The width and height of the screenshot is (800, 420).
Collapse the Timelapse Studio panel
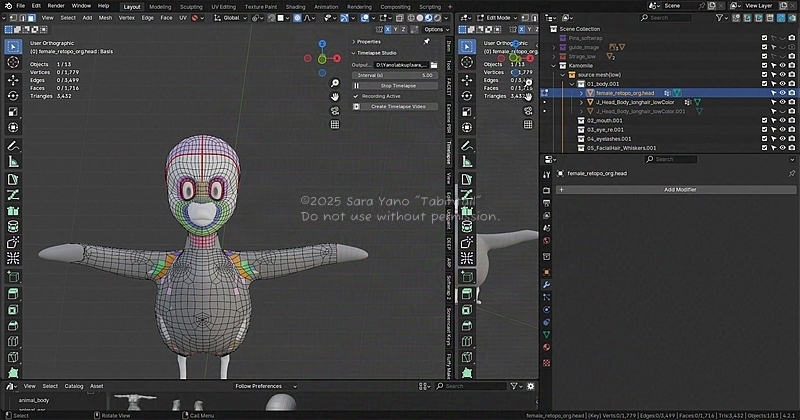(x=353, y=52)
